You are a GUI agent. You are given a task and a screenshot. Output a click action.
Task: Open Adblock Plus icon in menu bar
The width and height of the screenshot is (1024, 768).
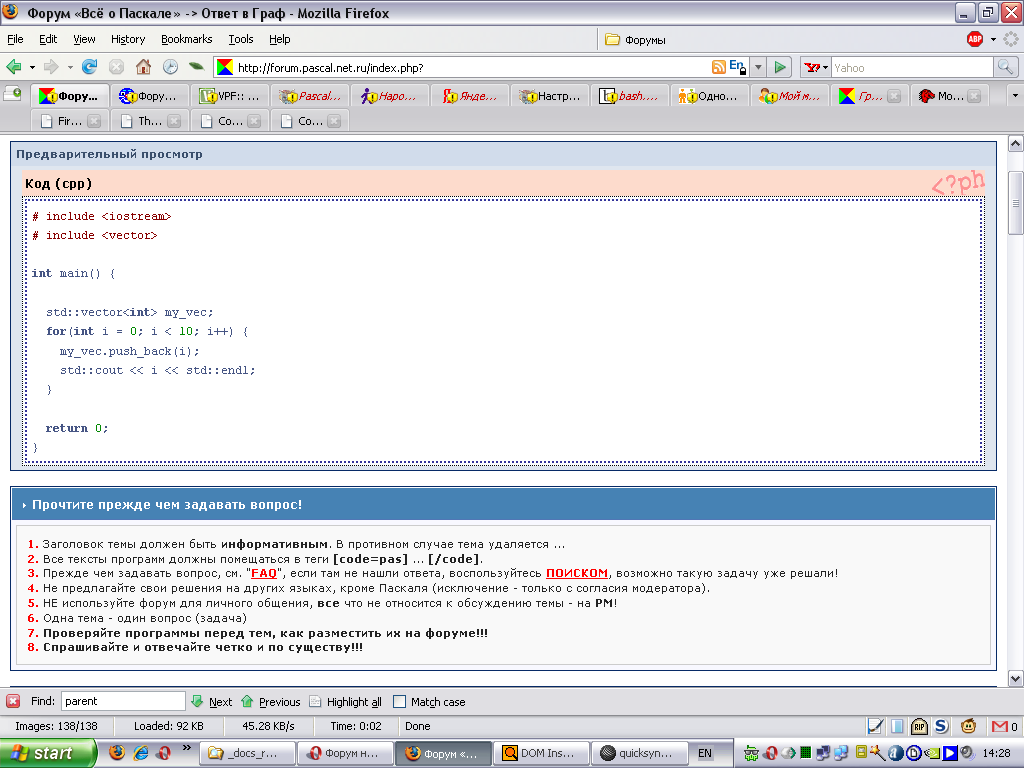(975, 39)
